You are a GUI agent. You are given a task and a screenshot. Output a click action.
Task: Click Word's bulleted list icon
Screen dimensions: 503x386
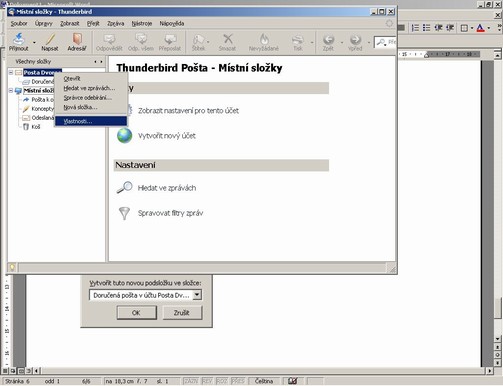point(427,28)
